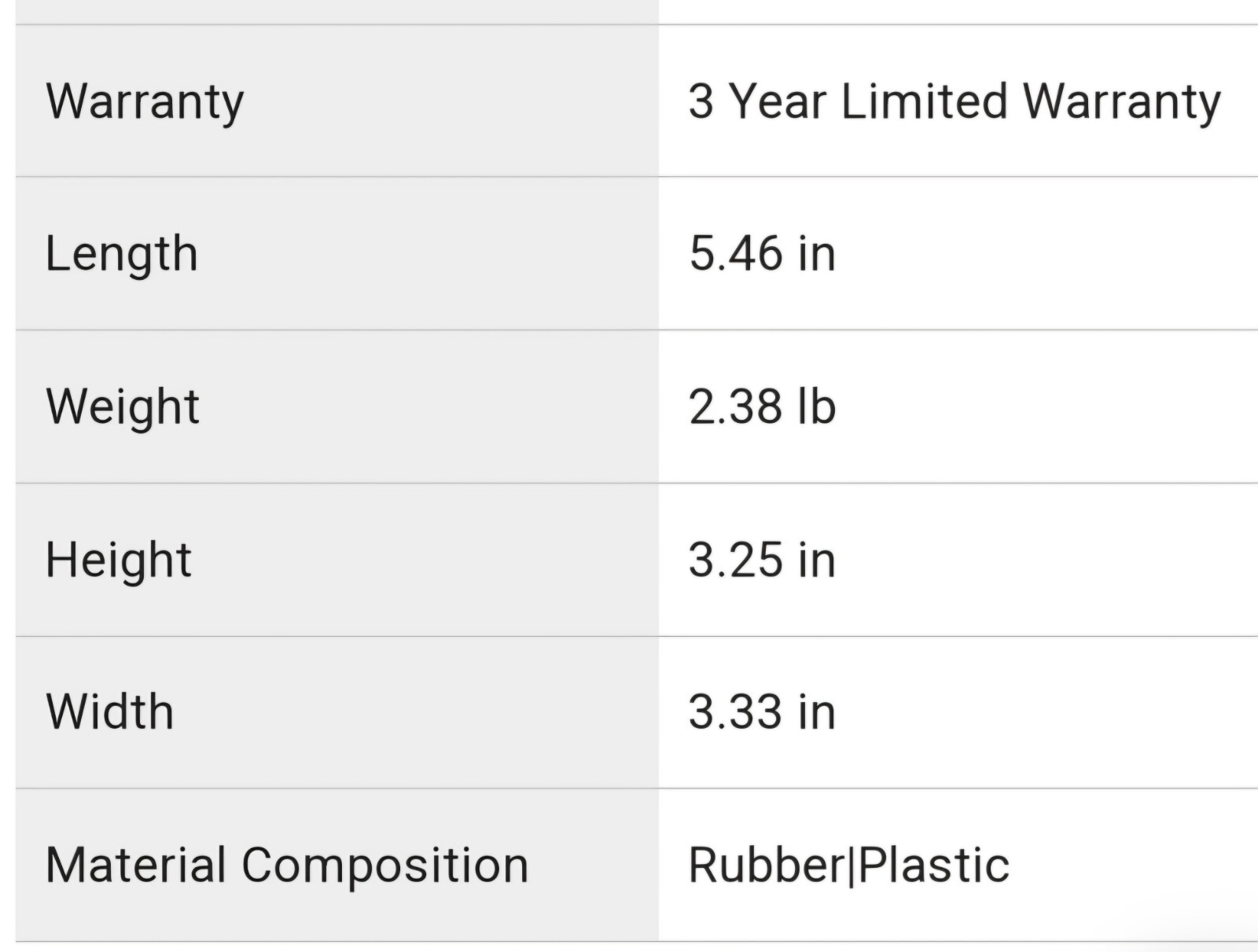Select the 5.46 in length value

click(x=761, y=254)
